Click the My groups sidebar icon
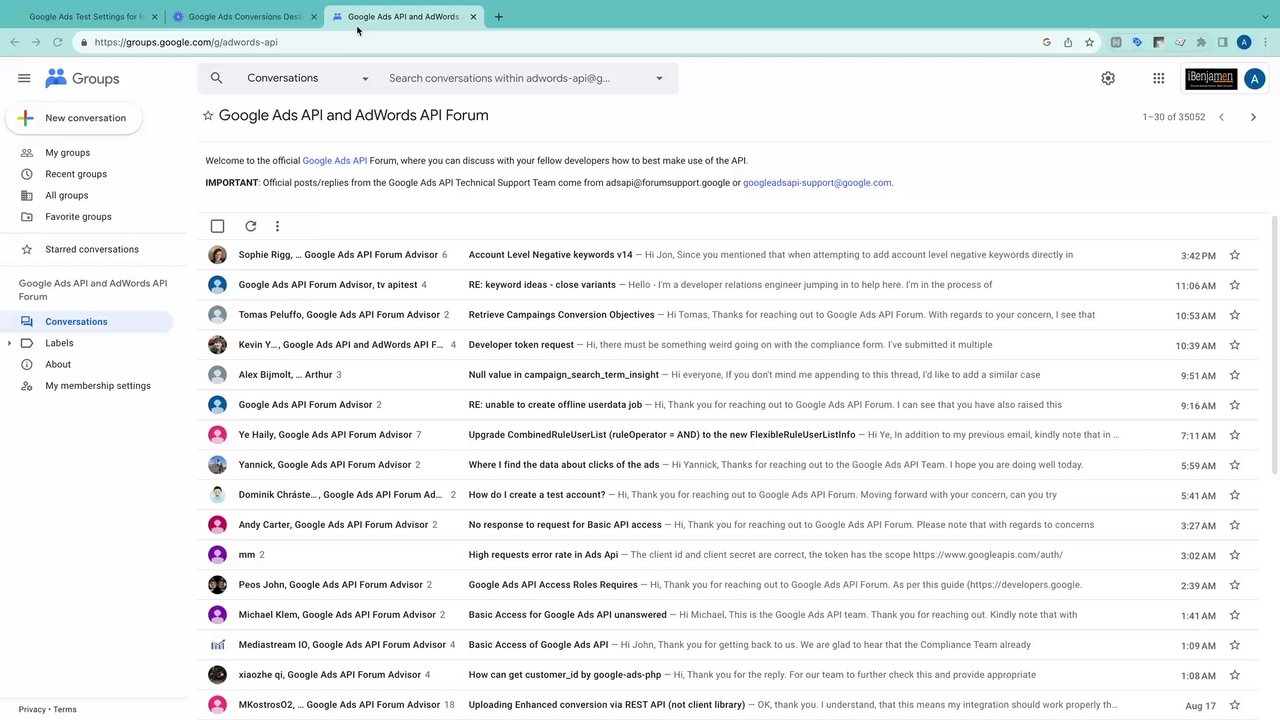This screenshot has width=1280, height=720. point(27,153)
